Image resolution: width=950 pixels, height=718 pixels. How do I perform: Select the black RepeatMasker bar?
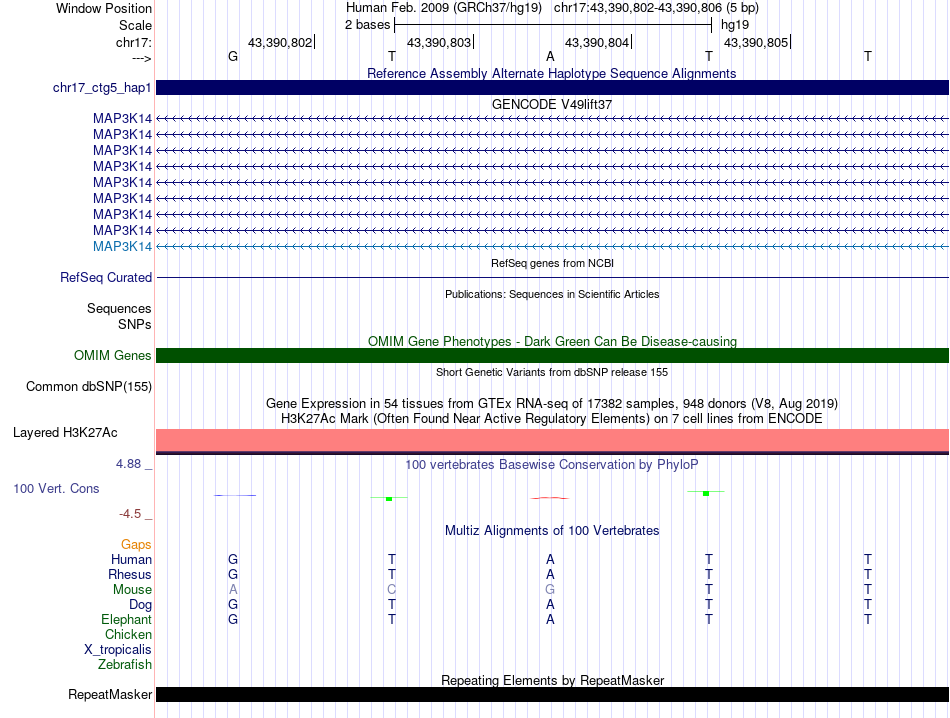click(x=552, y=694)
